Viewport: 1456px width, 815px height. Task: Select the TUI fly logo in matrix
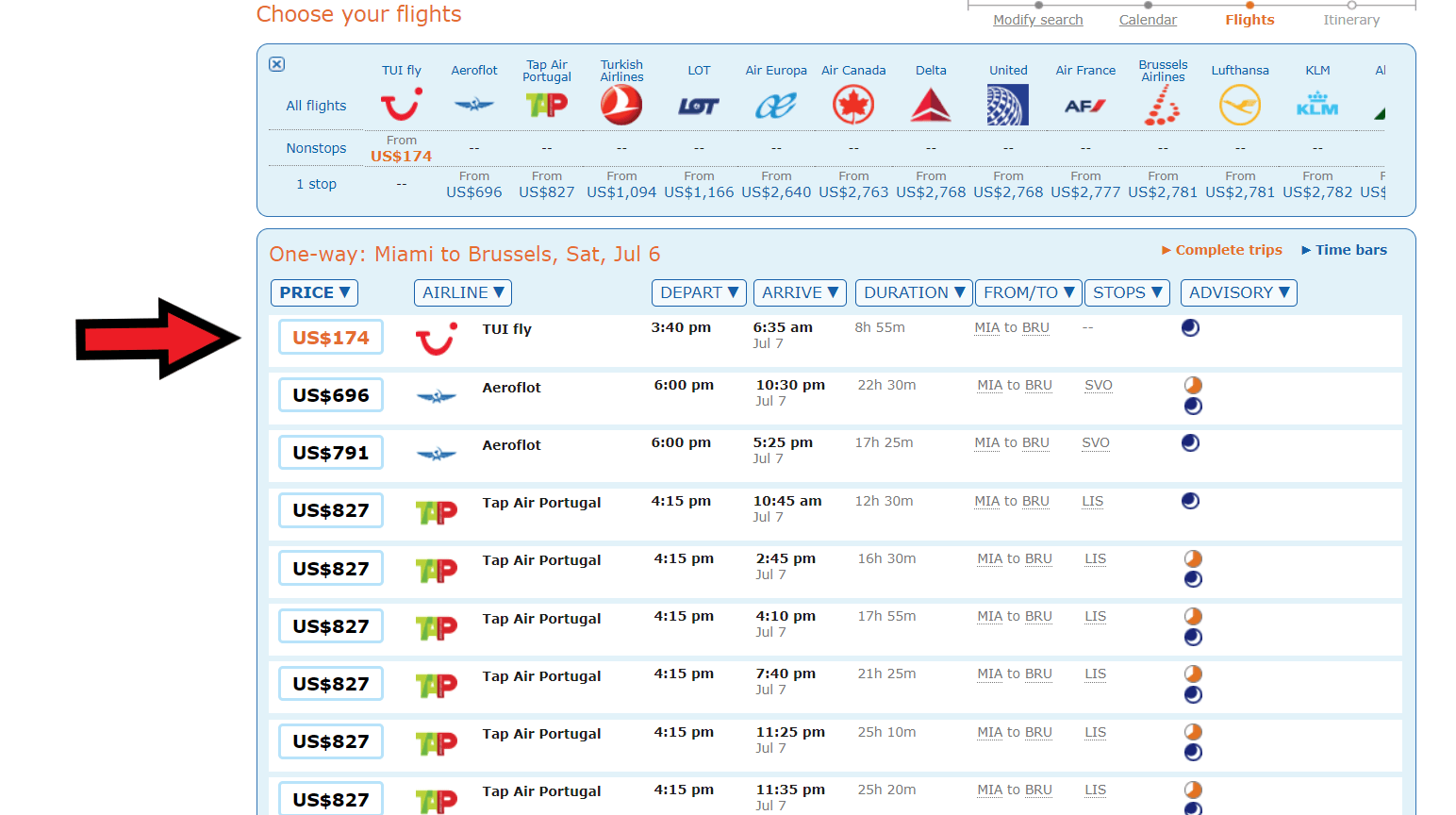click(401, 104)
